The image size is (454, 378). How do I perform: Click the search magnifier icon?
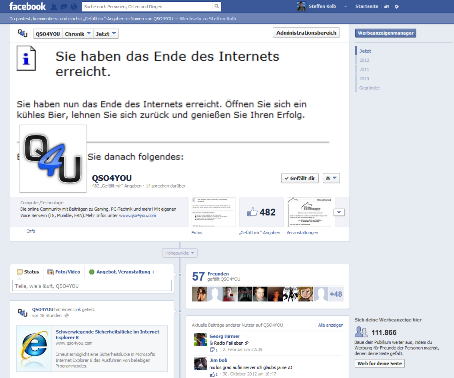pos(216,6)
